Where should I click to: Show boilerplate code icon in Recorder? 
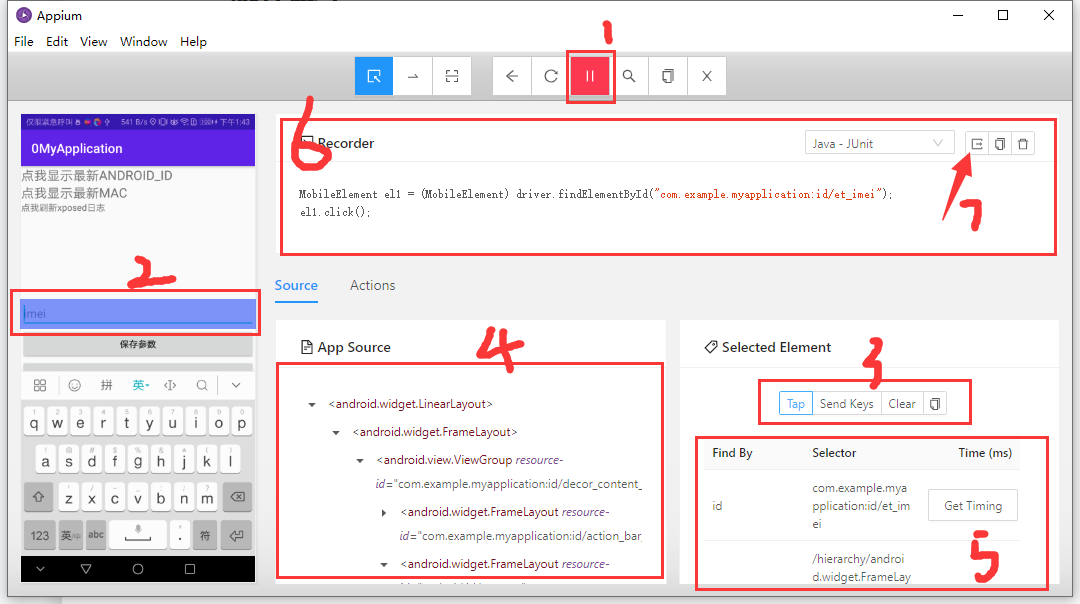click(977, 143)
